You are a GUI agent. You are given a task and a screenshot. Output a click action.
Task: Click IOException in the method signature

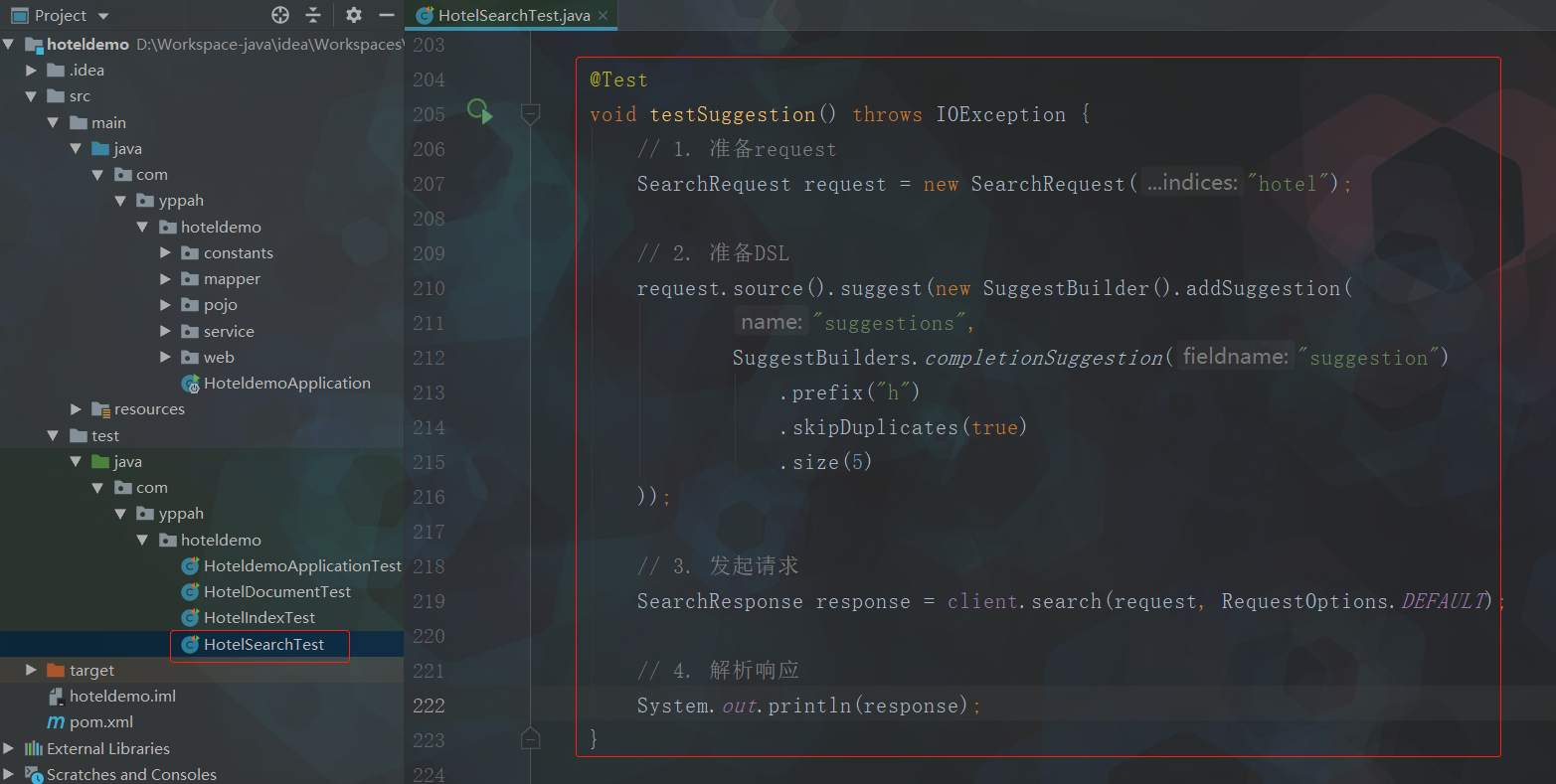point(1000,114)
